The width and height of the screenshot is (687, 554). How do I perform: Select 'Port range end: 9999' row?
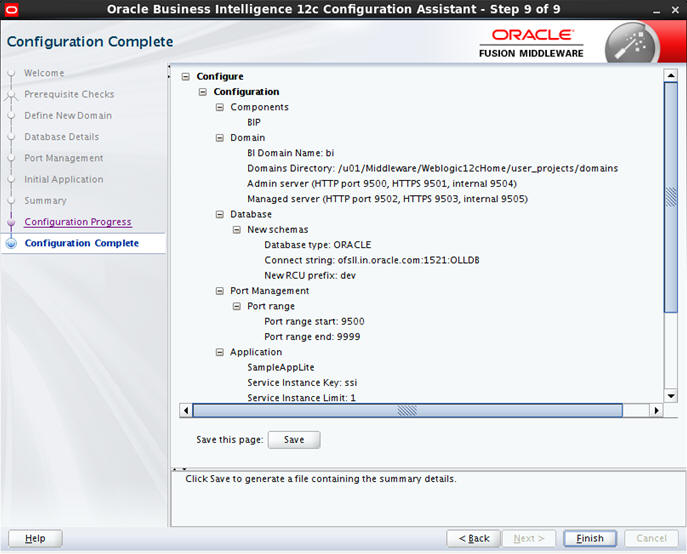(x=312, y=337)
